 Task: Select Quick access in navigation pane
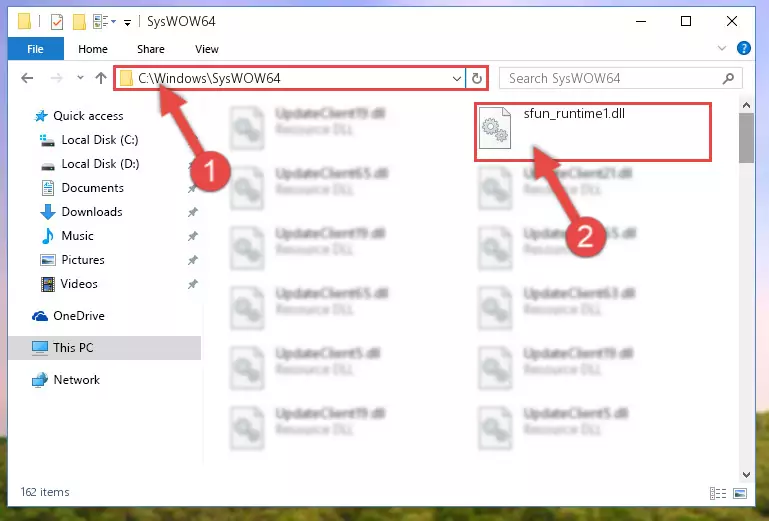pyautogui.click(x=88, y=116)
